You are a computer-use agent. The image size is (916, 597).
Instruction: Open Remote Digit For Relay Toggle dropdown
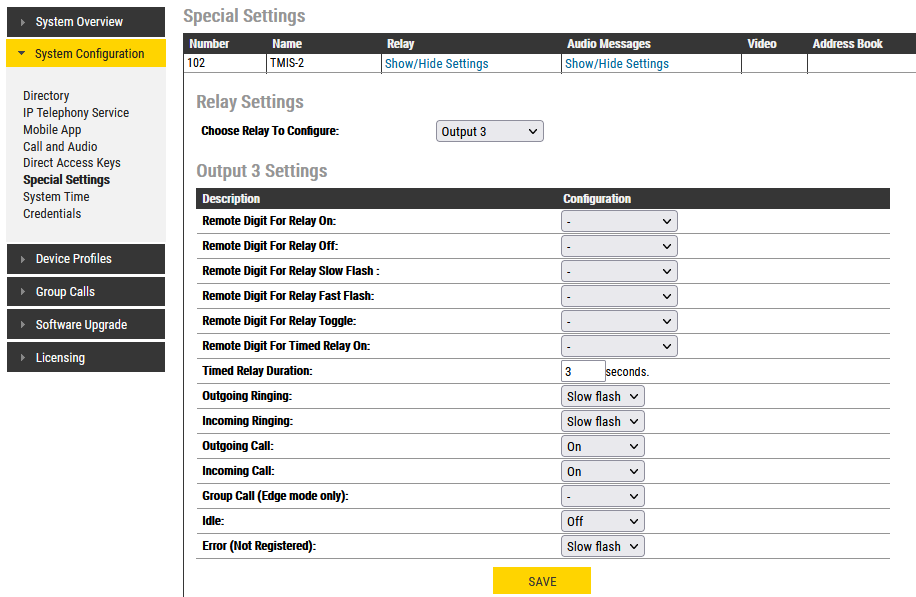[619, 321]
